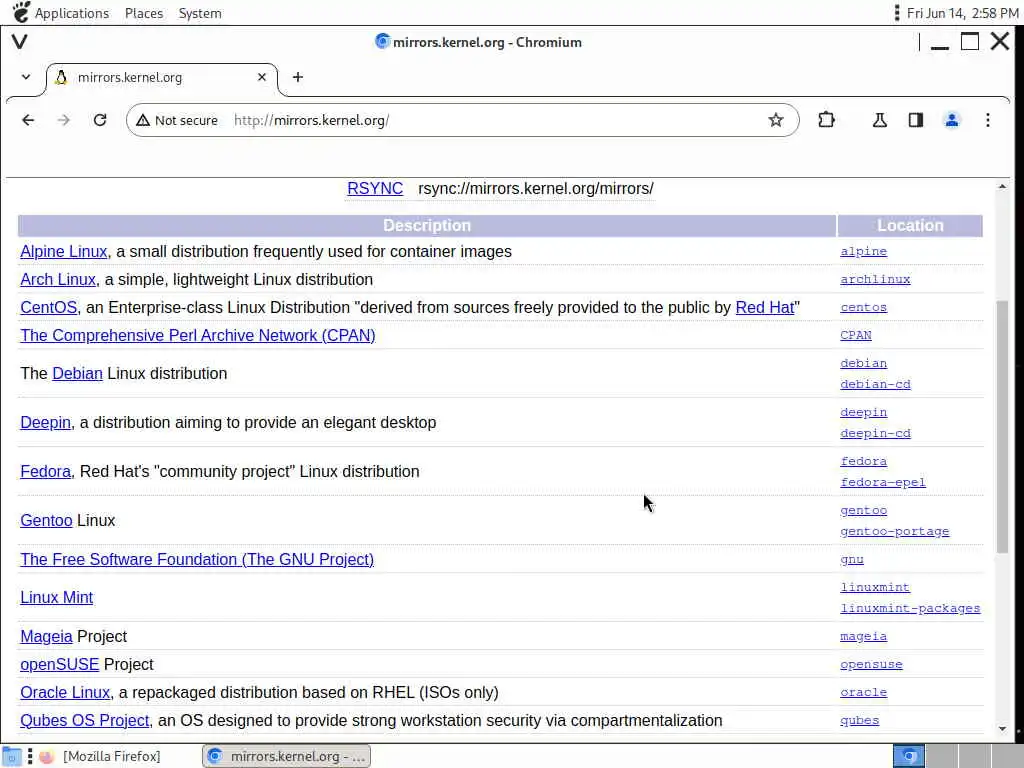This screenshot has width=1024, height=768.
Task: Open the Deepin description link
Action: coord(45,423)
